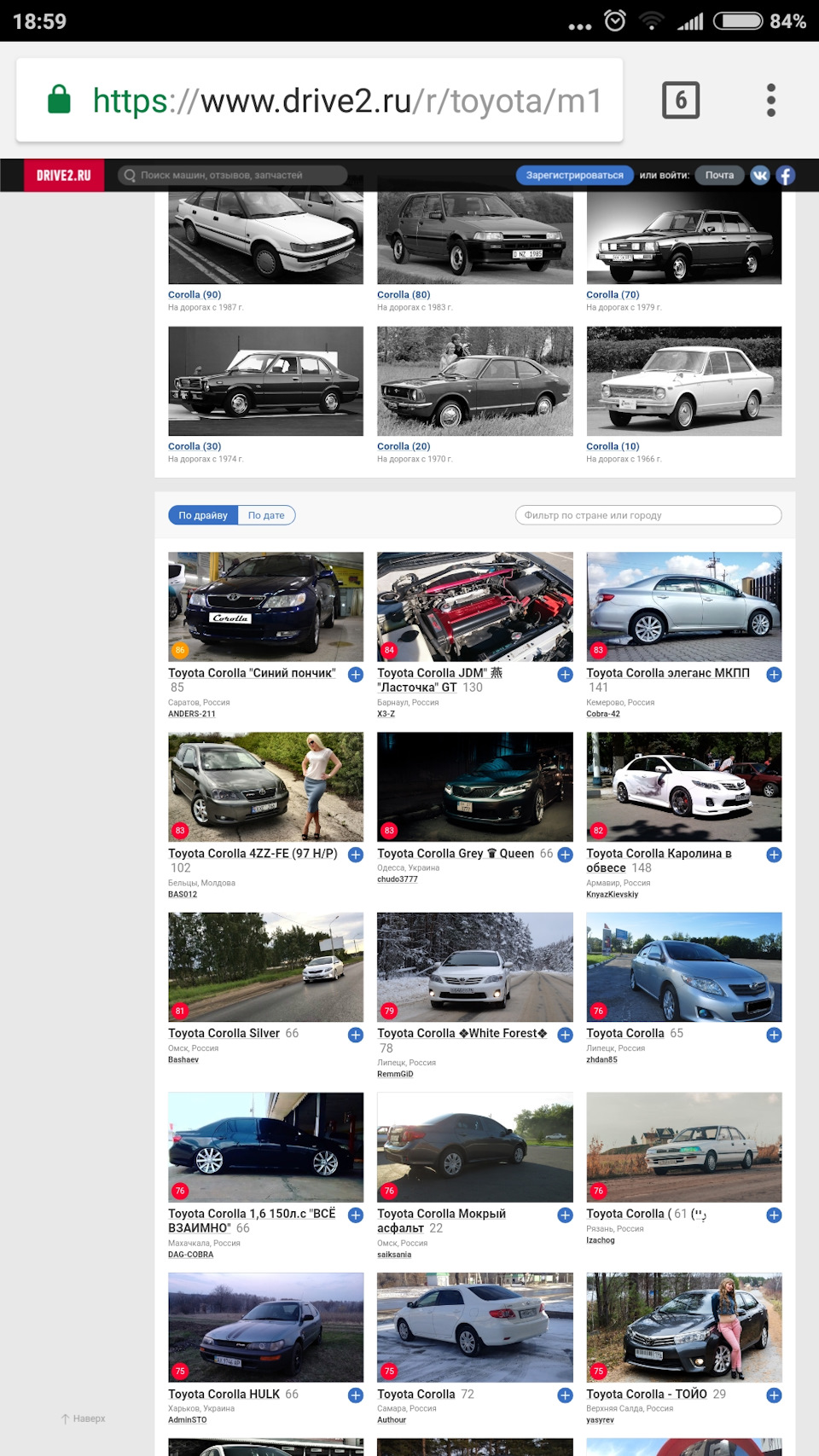This screenshot has height=1456, width=819.
Task: Open user chudo3777 profile link
Action: point(398,879)
